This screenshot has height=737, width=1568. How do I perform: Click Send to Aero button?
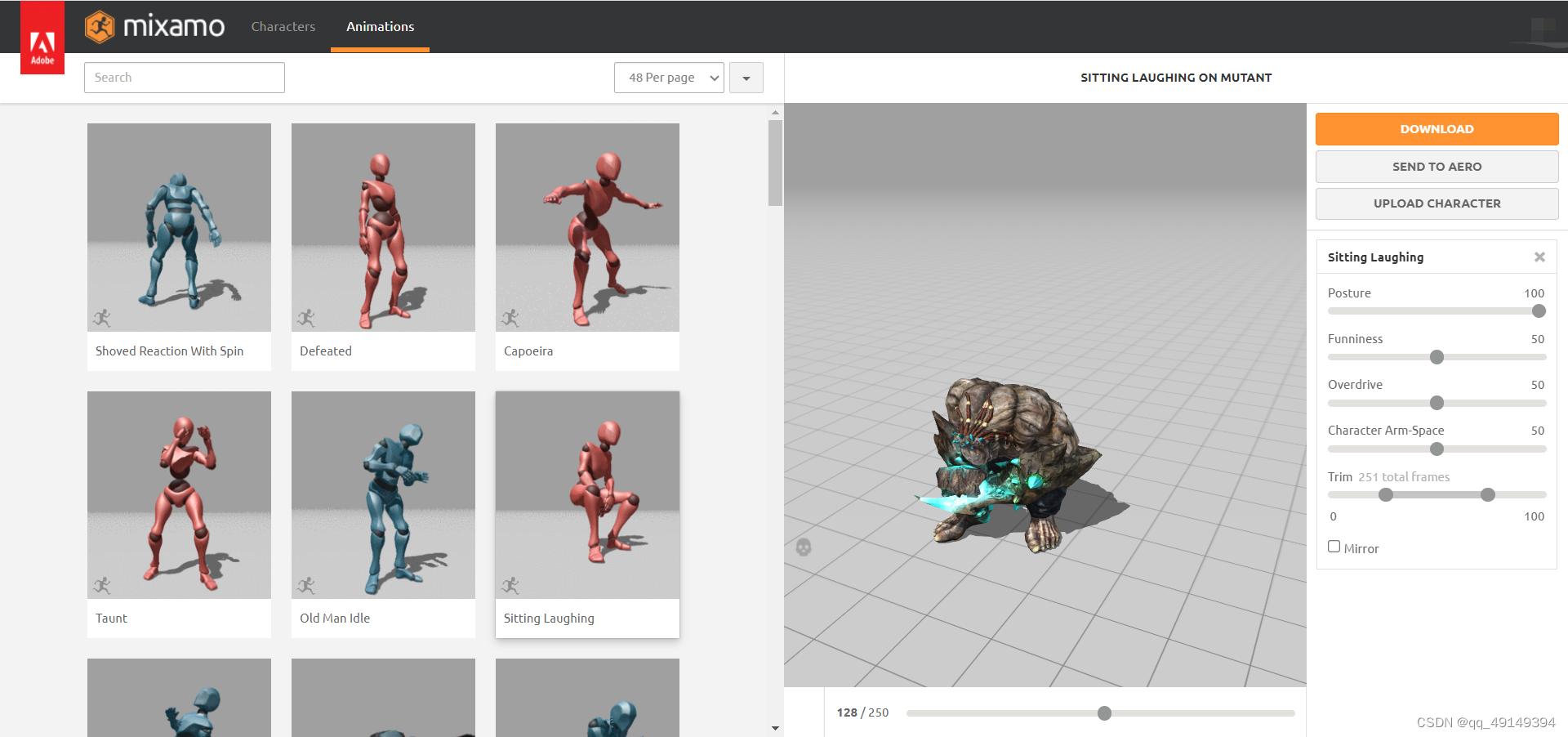click(1437, 167)
